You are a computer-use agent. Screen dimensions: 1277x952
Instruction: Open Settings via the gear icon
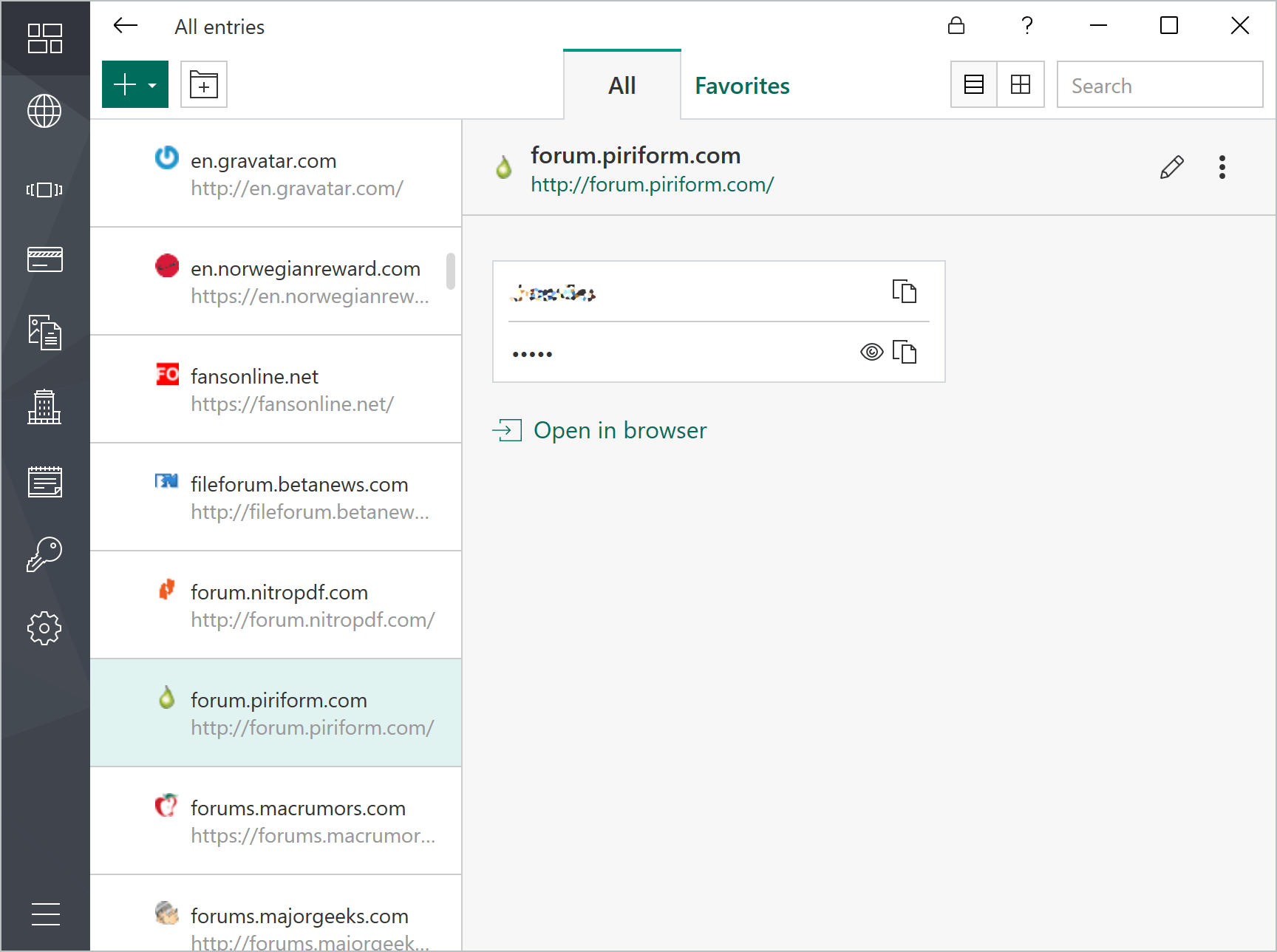(x=45, y=628)
